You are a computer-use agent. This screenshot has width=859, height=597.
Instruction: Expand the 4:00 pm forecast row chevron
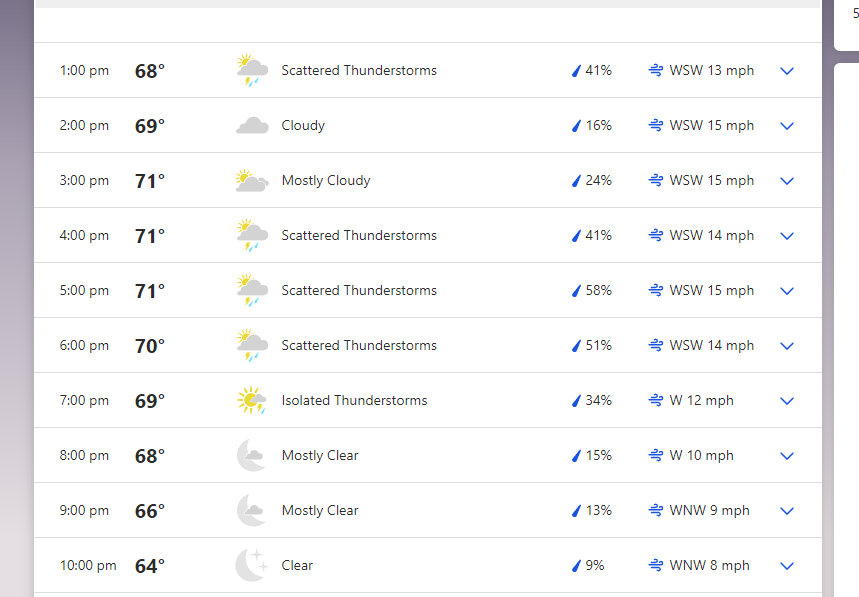[787, 236]
